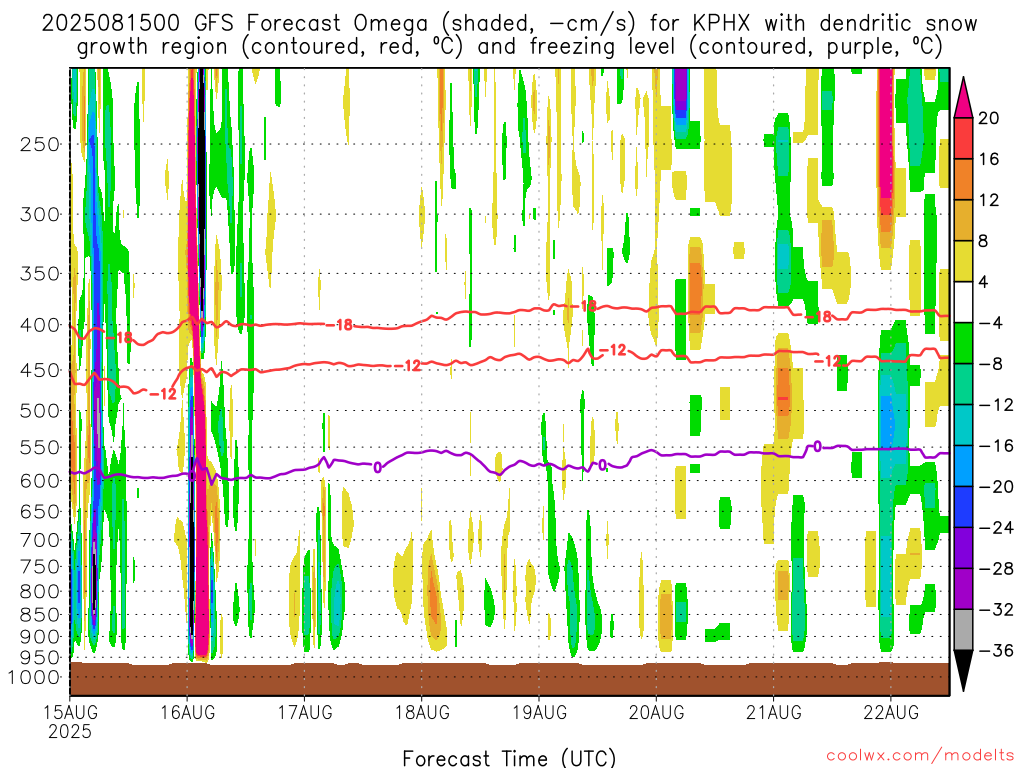Click the pink upper arrow of the colorbar
This screenshot has height=768, width=1024.
pyautogui.click(x=963, y=98)
